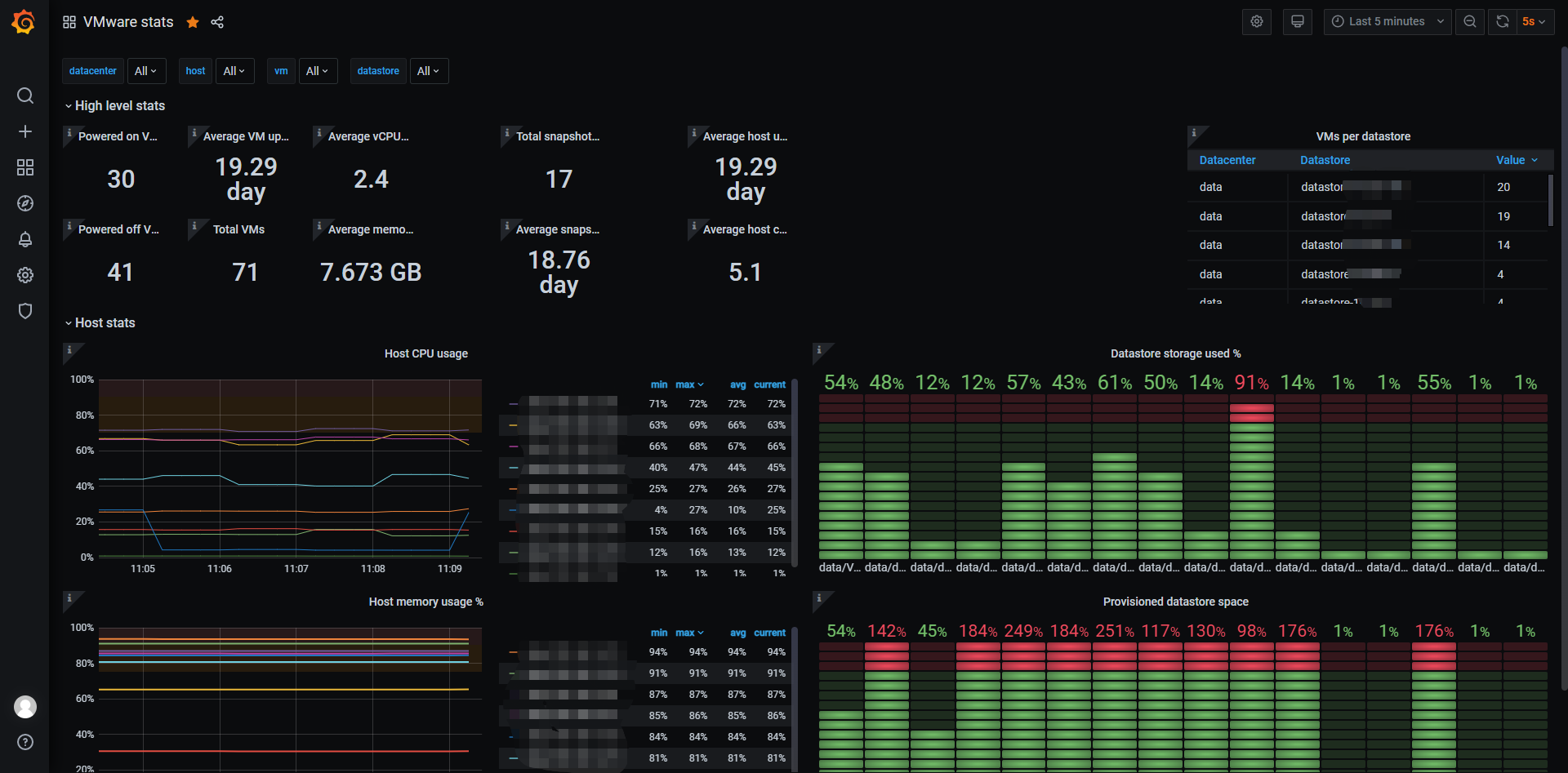
Task: Click the datastore row with value 20
Action: 1368,187
